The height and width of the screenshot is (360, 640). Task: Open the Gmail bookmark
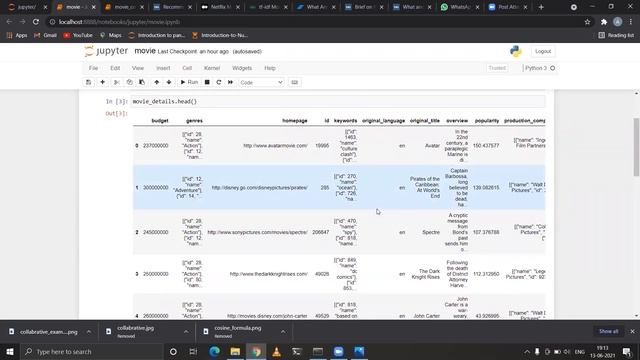(45, 36)
